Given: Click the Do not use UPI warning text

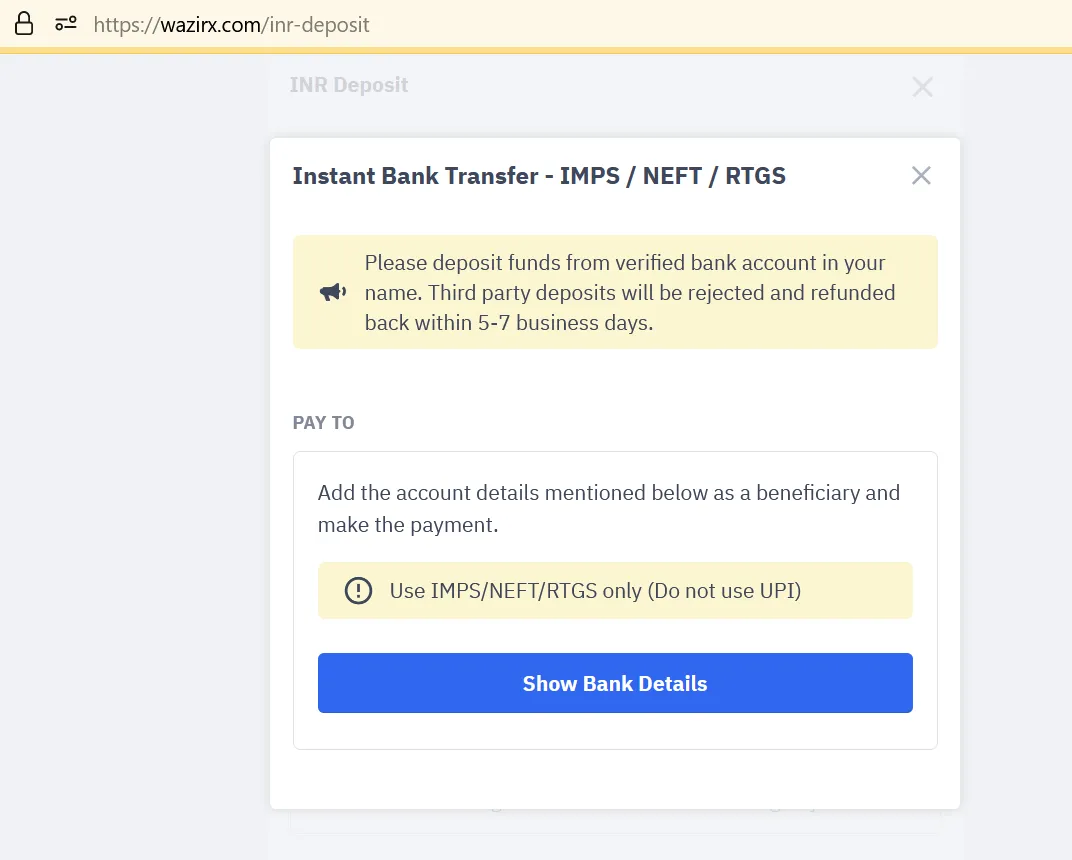Looking at the screenshot, I should 595,591.
